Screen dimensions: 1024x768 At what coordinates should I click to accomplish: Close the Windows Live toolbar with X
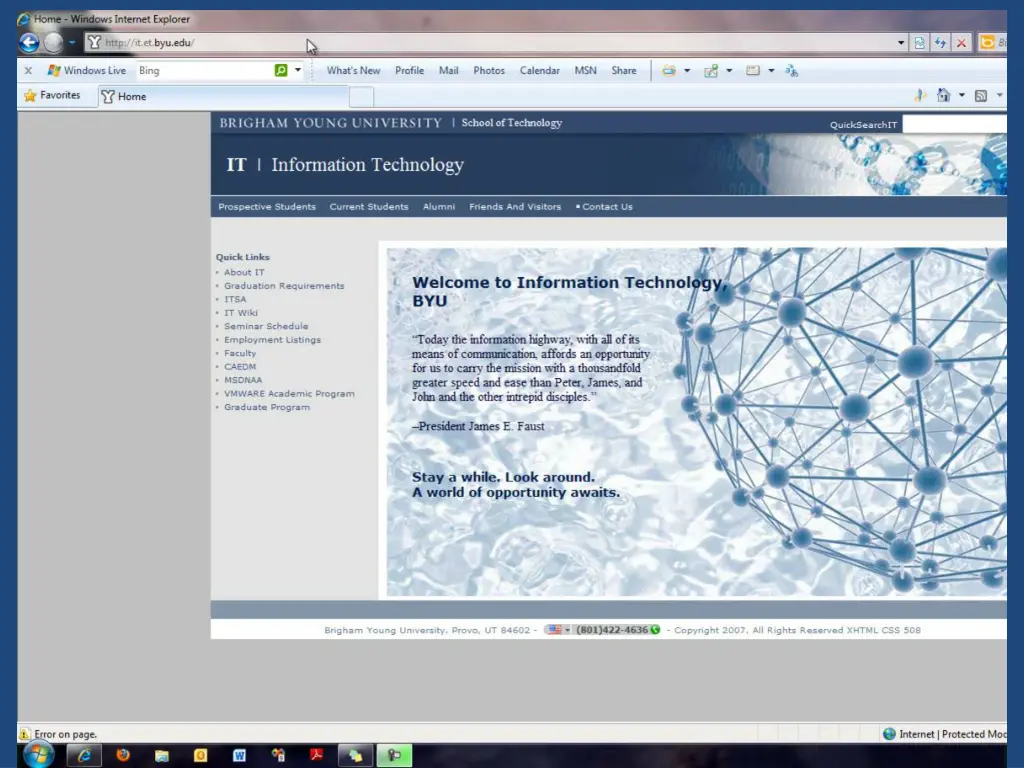click(28, 71)
